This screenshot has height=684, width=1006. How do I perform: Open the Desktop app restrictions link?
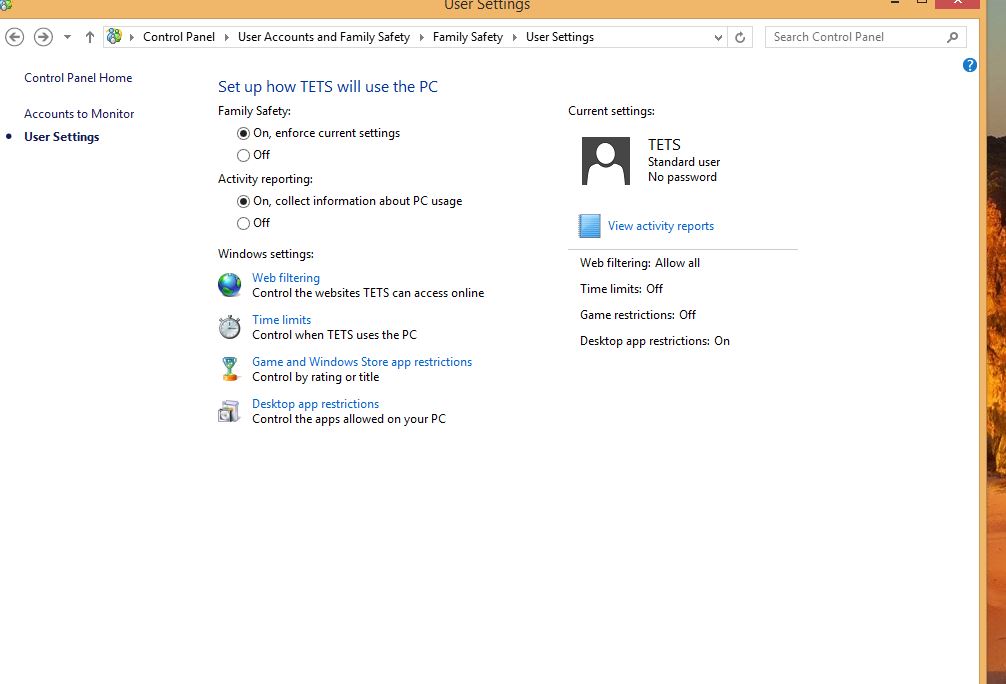tap(316, 404)
